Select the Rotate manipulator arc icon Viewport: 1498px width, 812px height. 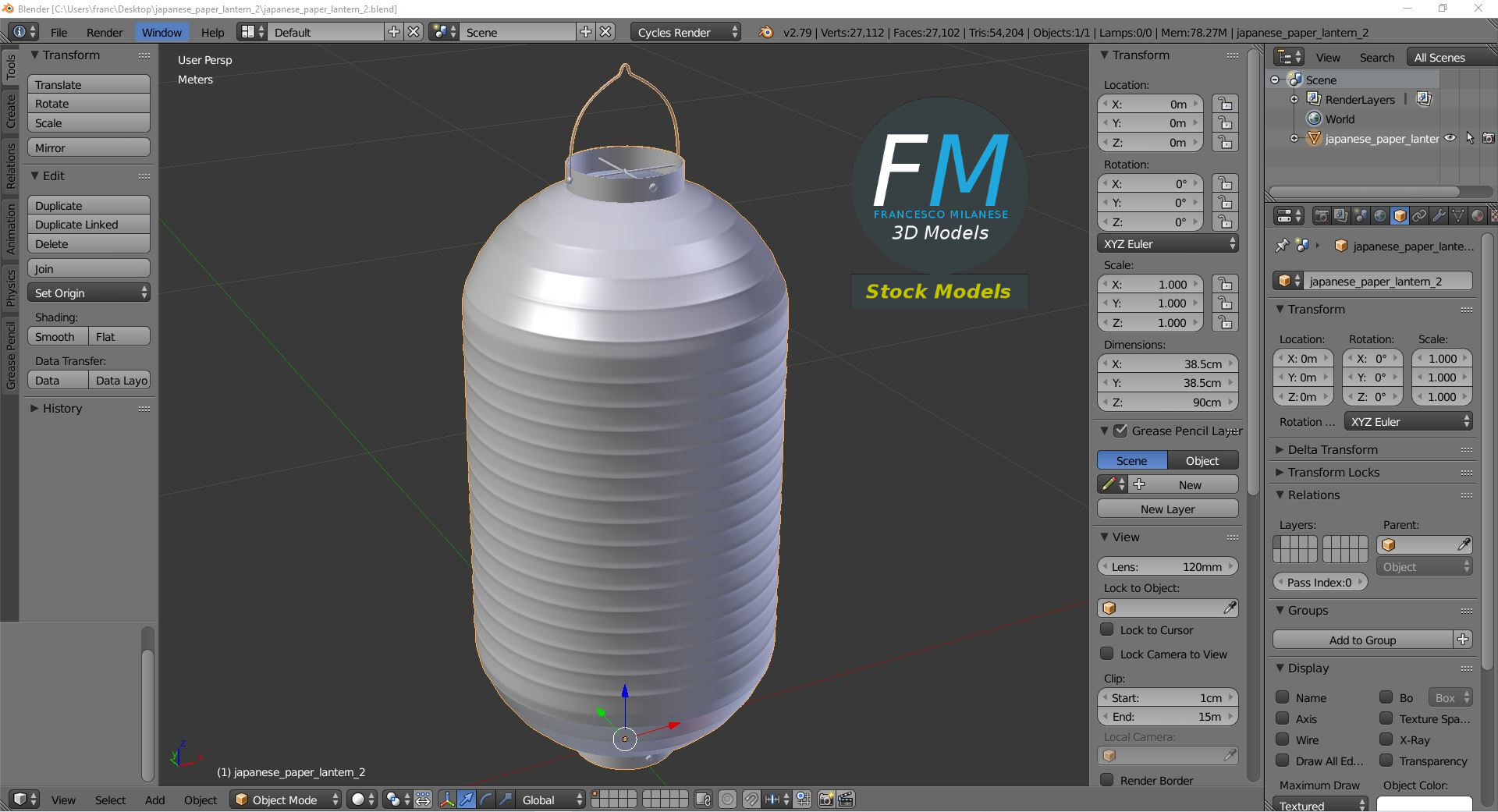click(486, 800)
